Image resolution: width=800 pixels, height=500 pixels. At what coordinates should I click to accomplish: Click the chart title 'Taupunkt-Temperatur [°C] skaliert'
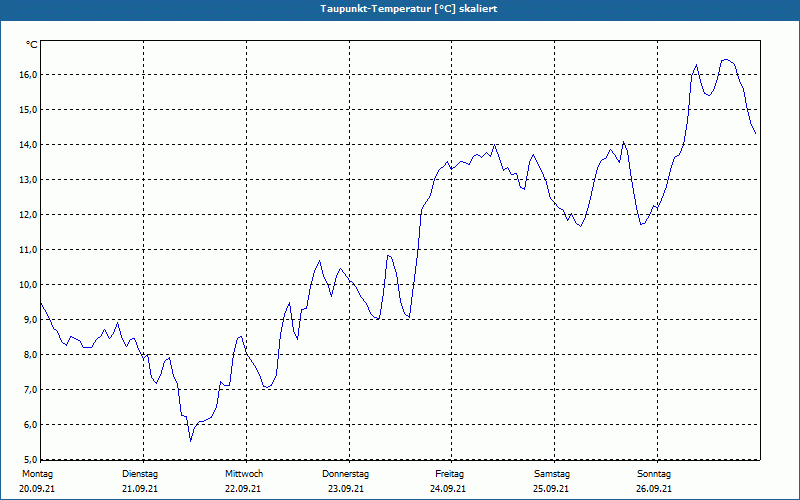[x=409, y=9]
